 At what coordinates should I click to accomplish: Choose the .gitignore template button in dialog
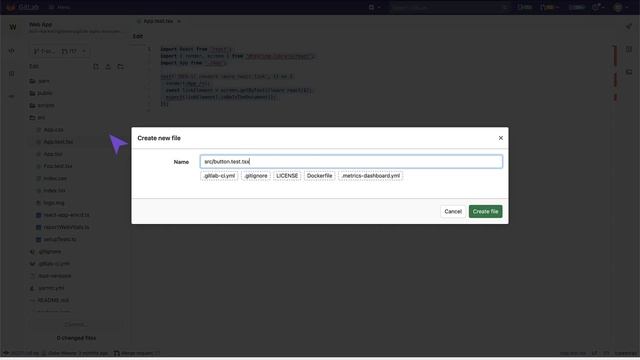[x=256, y=176]
